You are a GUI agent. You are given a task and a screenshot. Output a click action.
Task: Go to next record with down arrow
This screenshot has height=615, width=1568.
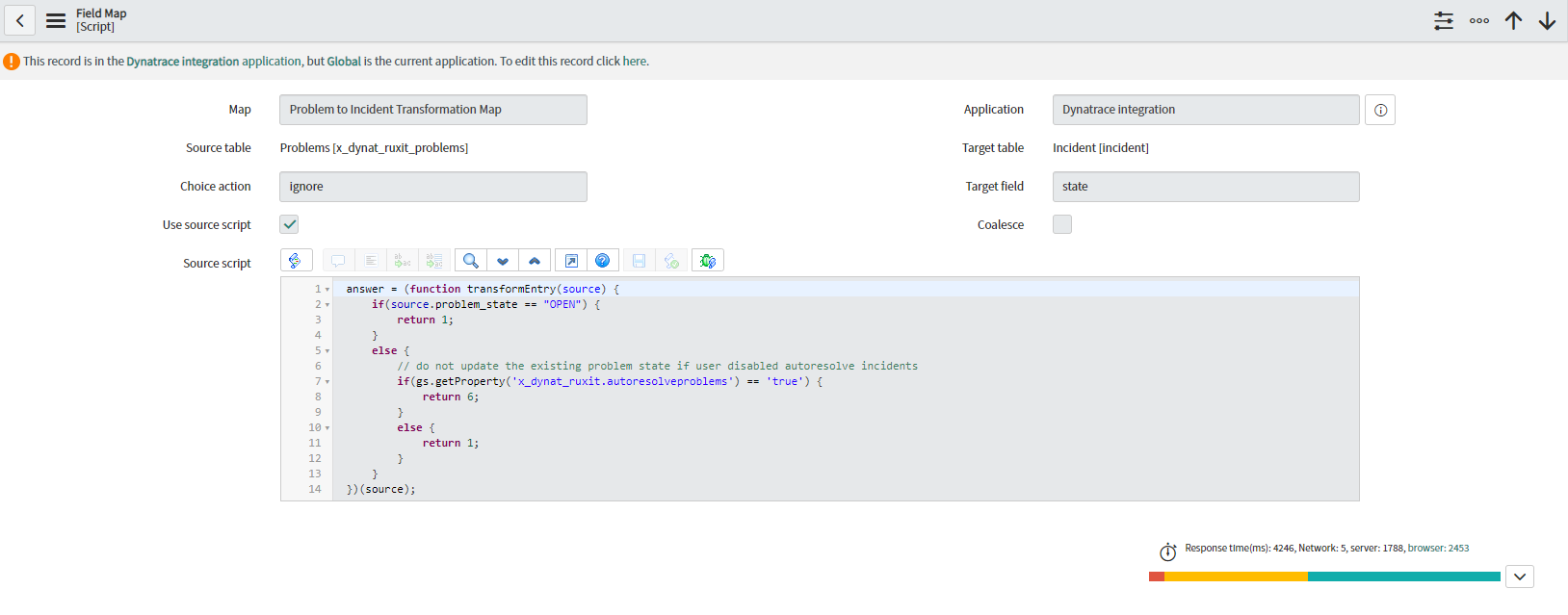[x=1547, y=20]
